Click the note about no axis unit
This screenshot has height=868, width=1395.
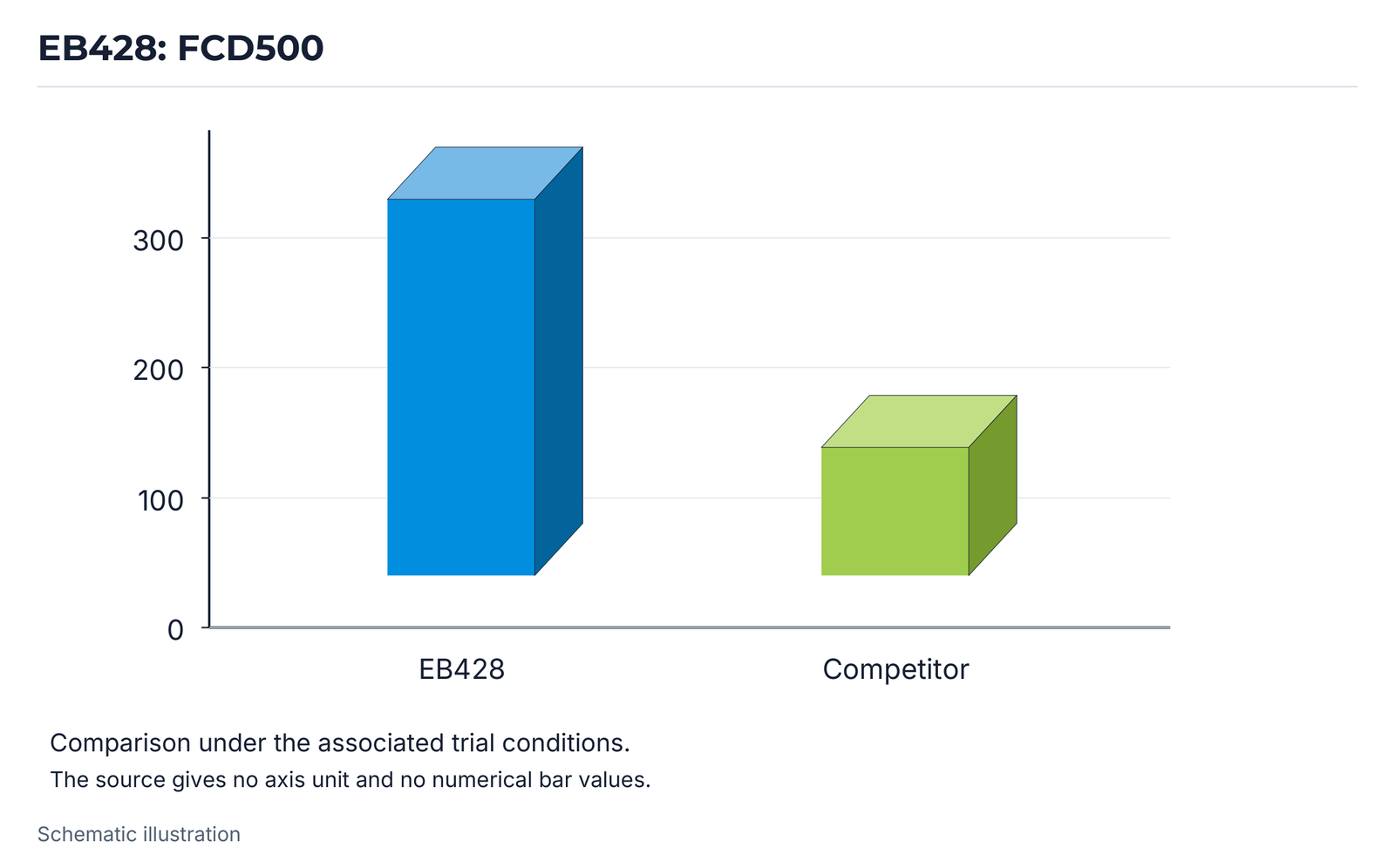(x=350, y=779)
